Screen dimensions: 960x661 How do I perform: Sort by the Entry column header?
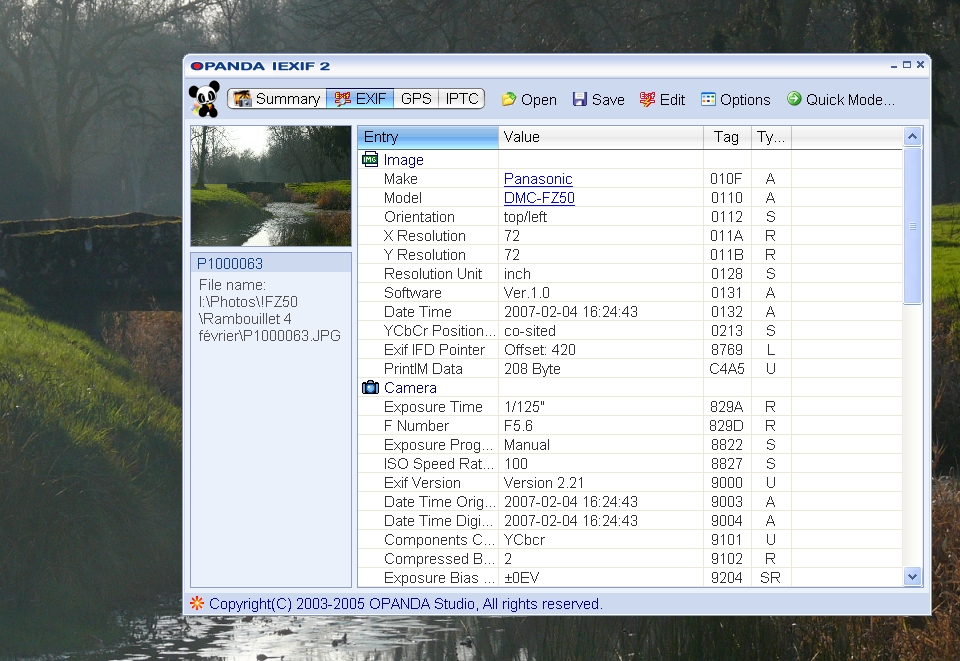(x=427, y=137)
